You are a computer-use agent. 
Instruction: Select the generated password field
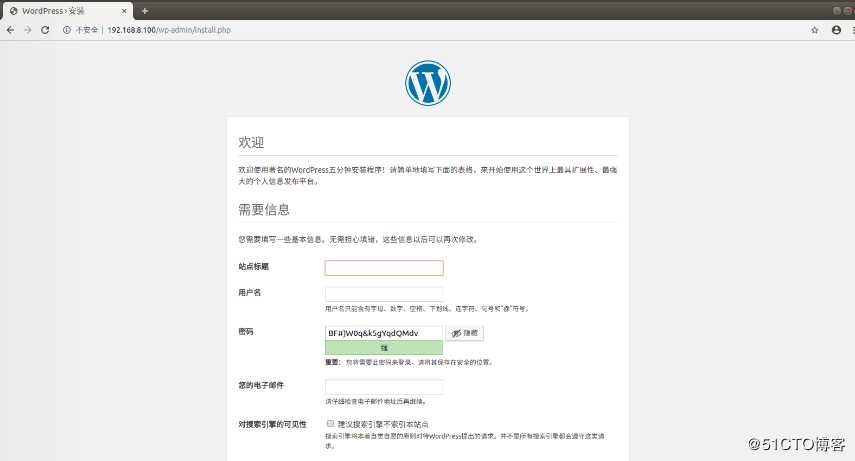[384, 333]
